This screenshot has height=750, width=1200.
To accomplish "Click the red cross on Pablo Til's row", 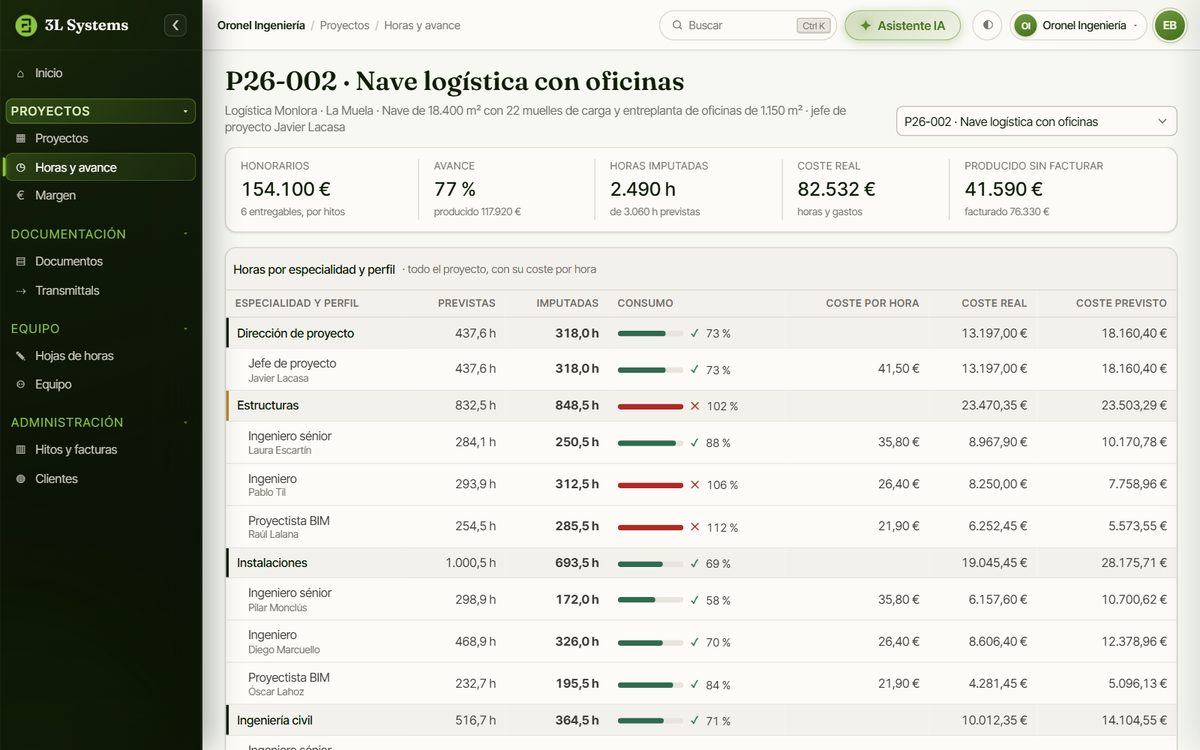I will point(695,484).
